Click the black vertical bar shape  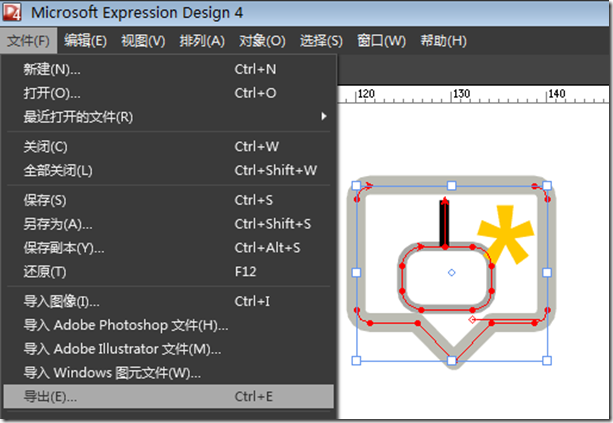[x=445, y=224]
